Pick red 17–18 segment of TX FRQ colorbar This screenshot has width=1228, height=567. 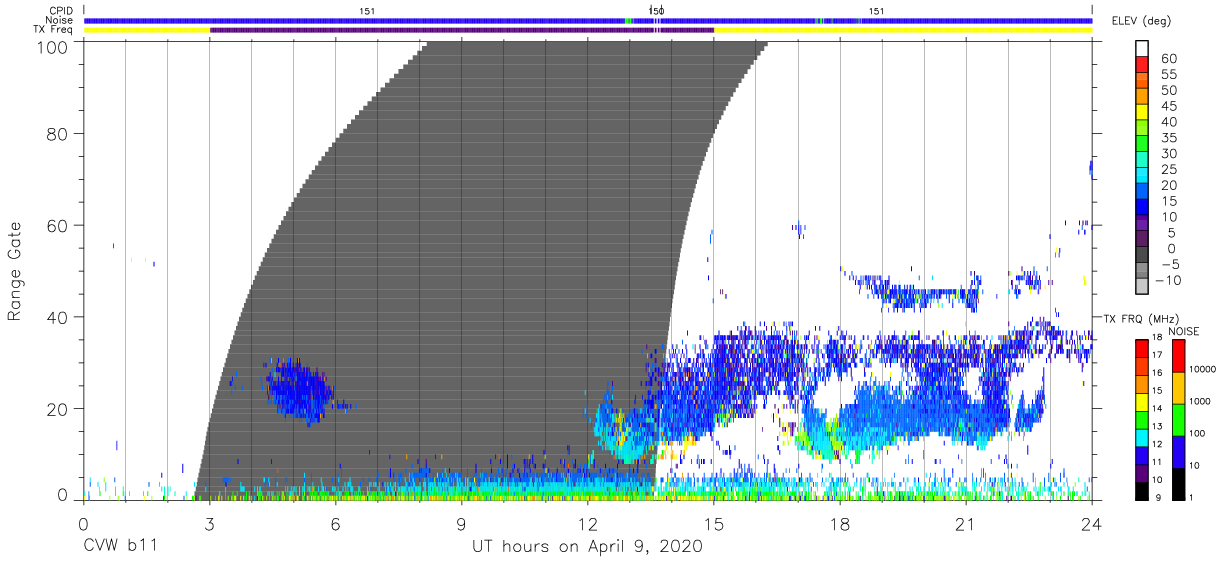point(1142,349)
